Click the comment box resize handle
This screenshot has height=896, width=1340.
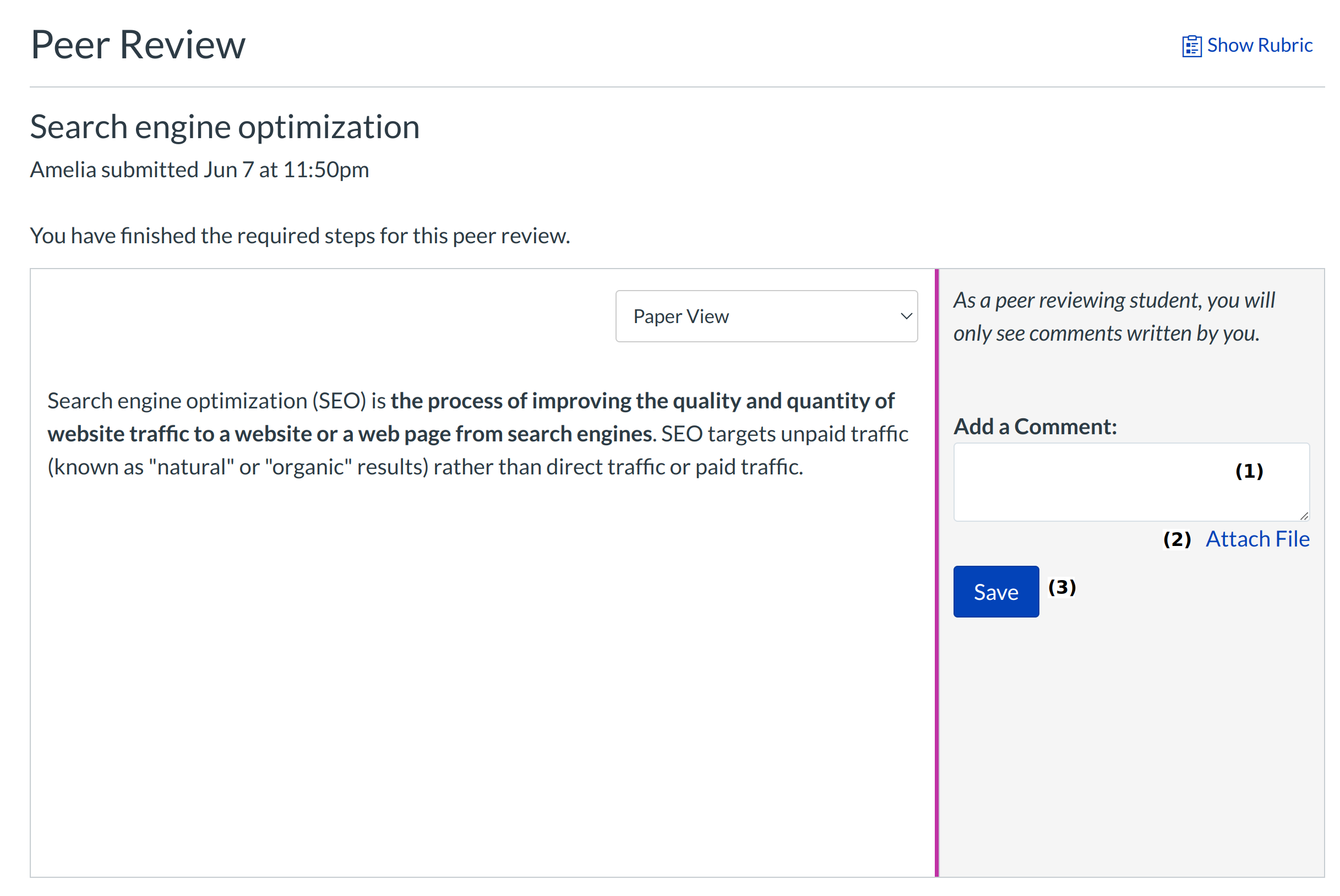[1305, 516]
